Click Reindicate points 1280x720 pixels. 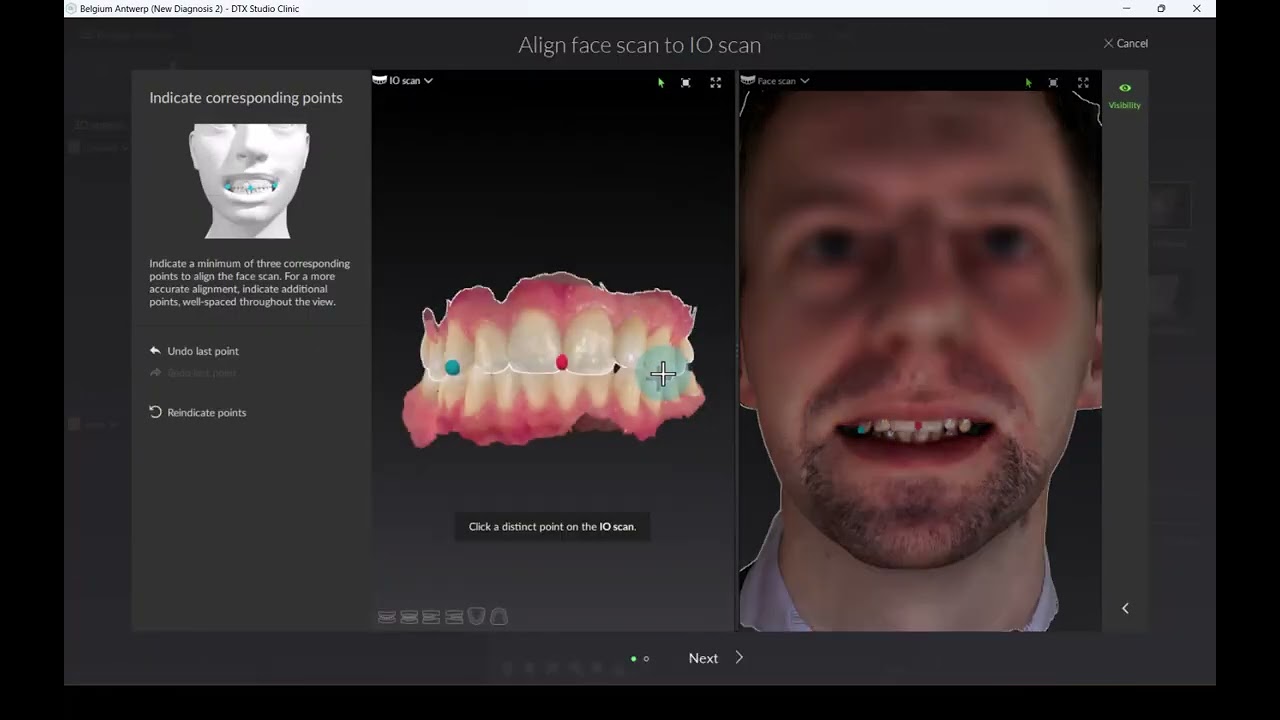tap(198, 412)
